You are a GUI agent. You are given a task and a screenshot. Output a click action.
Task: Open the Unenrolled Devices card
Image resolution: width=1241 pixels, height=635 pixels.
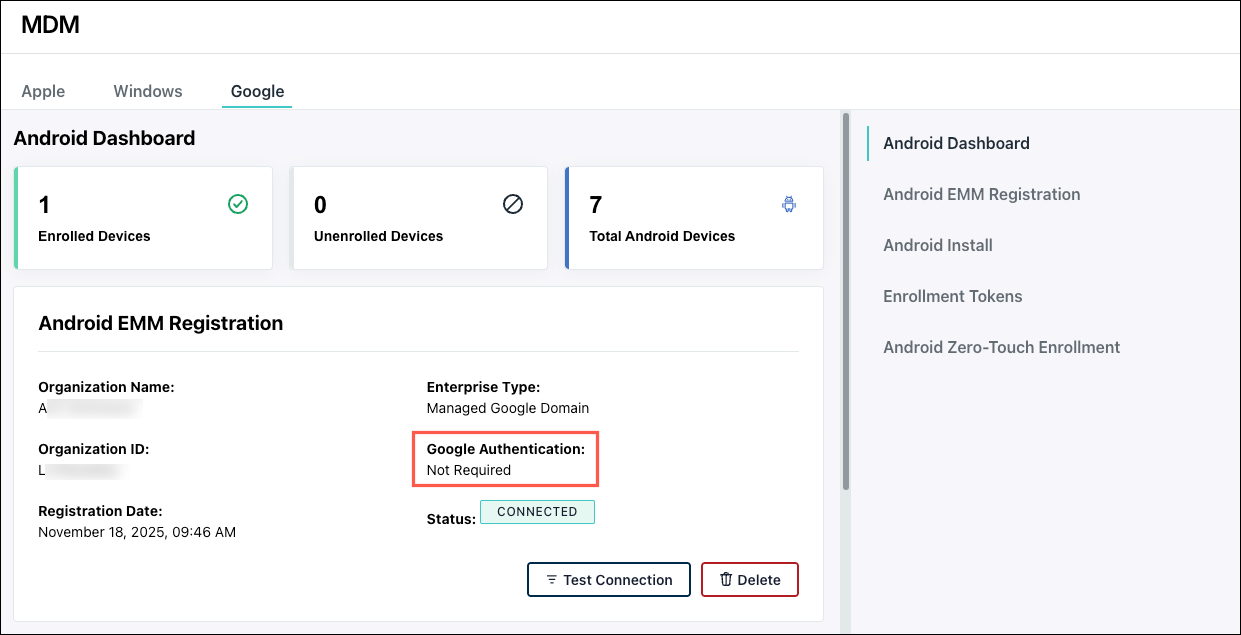tap(419, 218)
